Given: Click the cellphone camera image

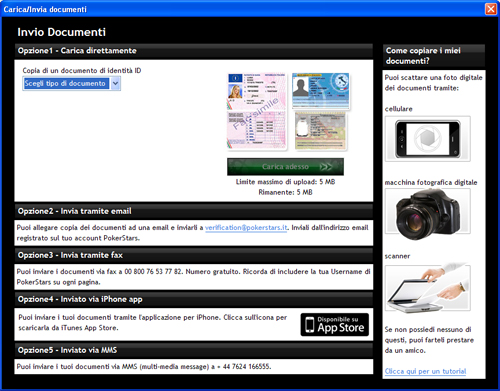Looking at the screenshot, I should coord(428,139).
